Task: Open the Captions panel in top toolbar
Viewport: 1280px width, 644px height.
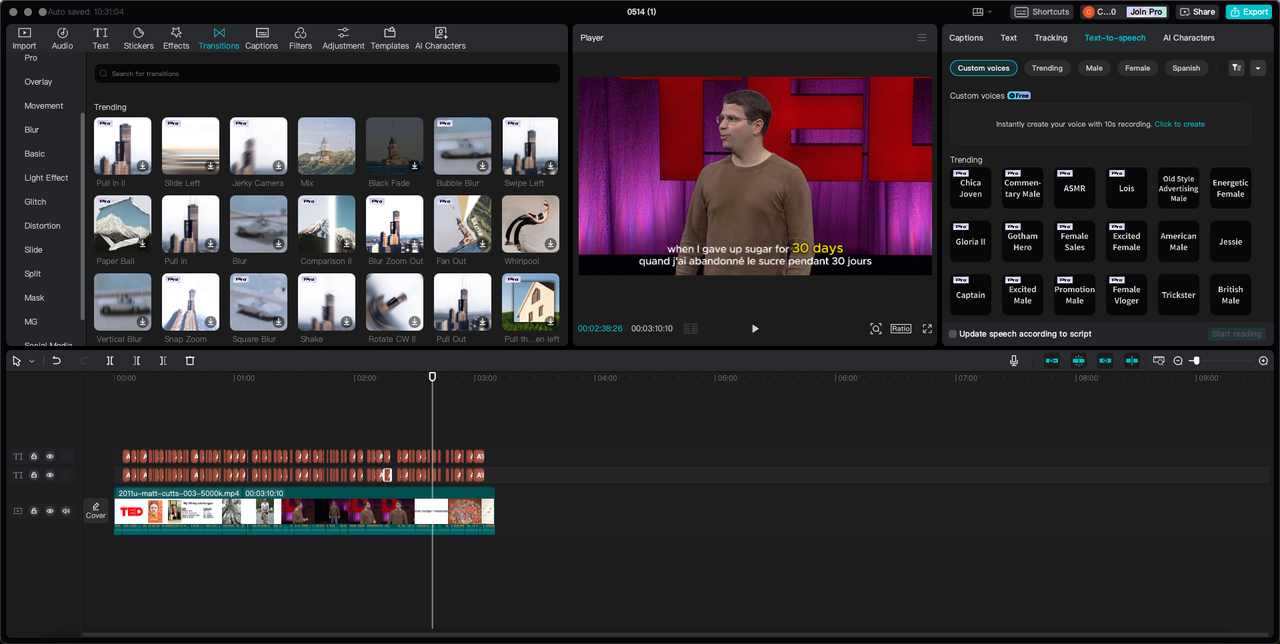Action: (x=261, y=39)
